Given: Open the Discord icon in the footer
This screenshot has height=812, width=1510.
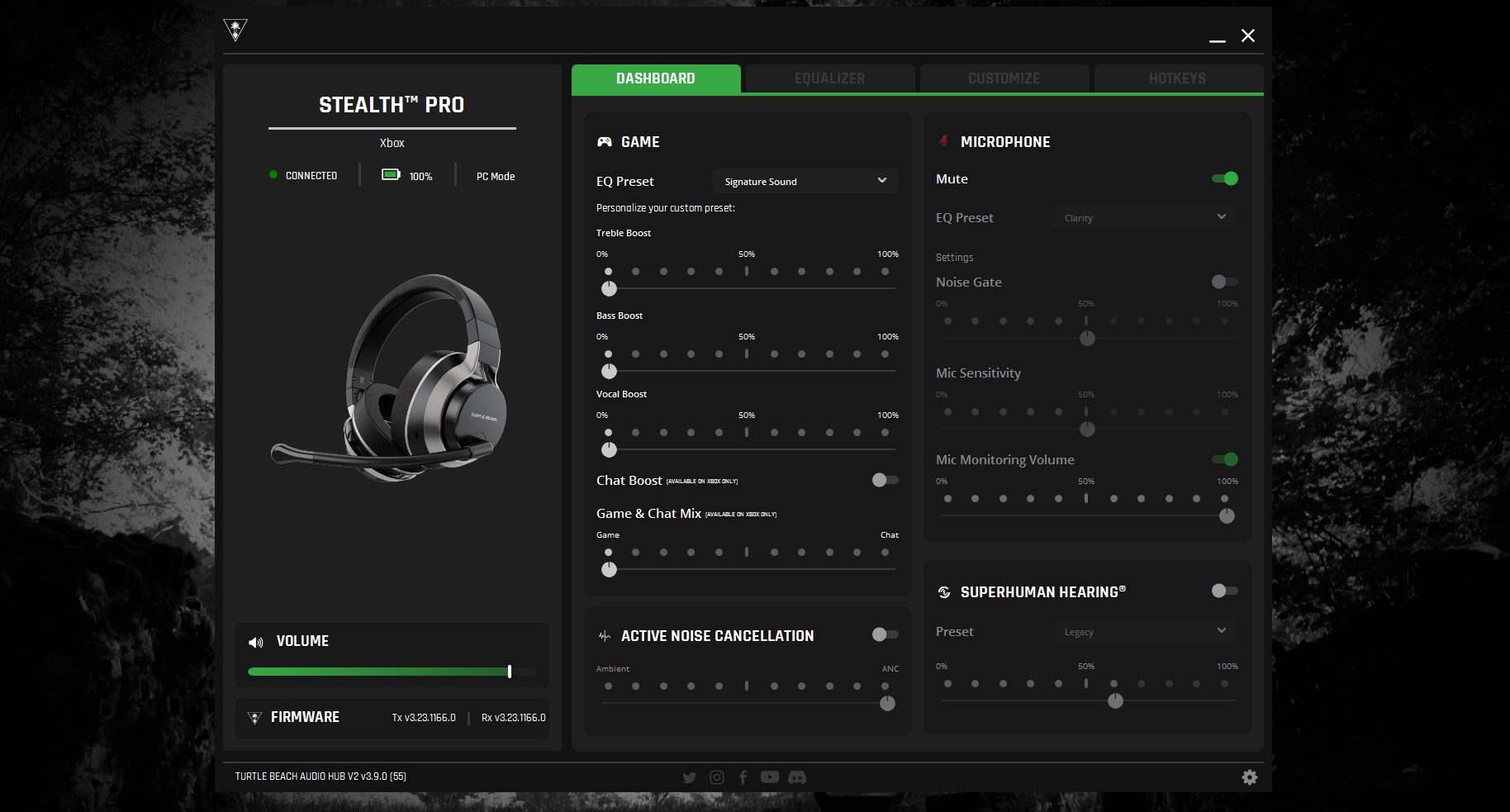Looking at the screenshot, I should click(x=796, y=777).
